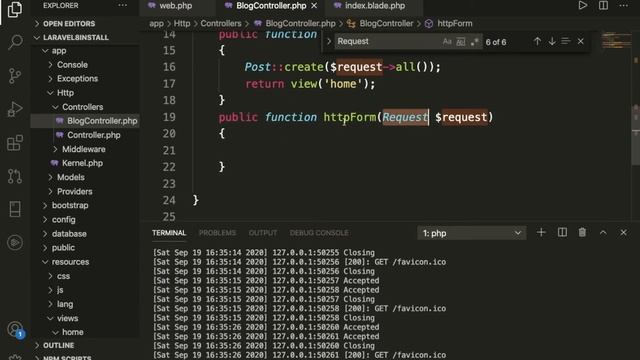This screenshot has height=360, width=640.
Task: Split the terminal panel
Action: pyautogui.click(x=562, y=233)
